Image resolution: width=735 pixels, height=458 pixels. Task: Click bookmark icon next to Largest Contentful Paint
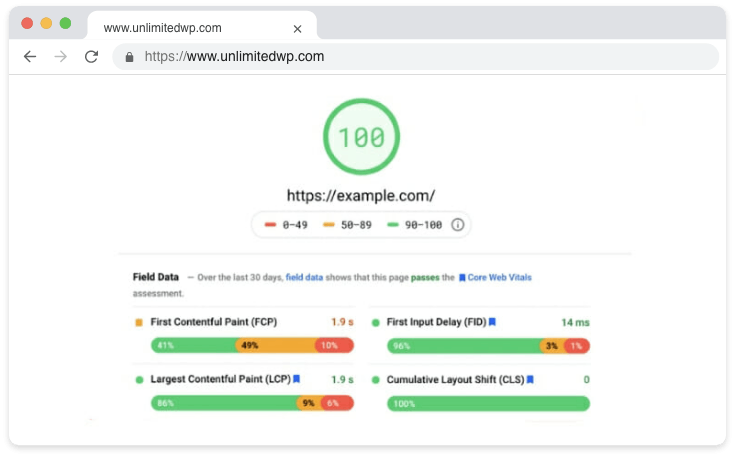click(296, 379)
